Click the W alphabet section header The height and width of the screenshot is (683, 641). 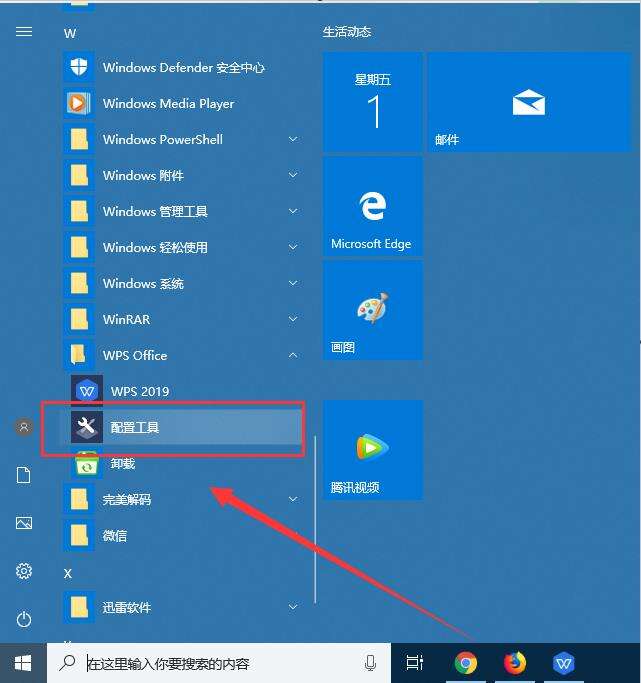pos(70,34)
